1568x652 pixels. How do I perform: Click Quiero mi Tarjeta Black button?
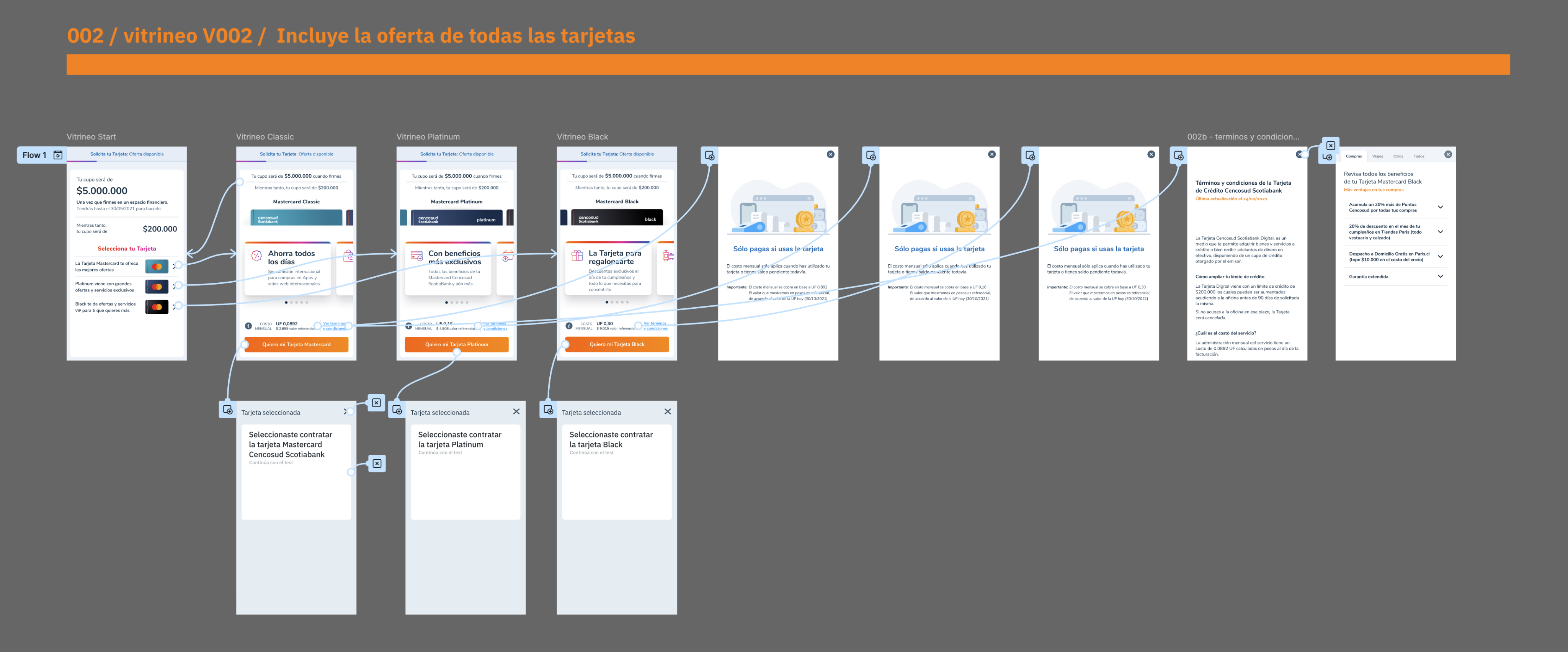[617, 344]
